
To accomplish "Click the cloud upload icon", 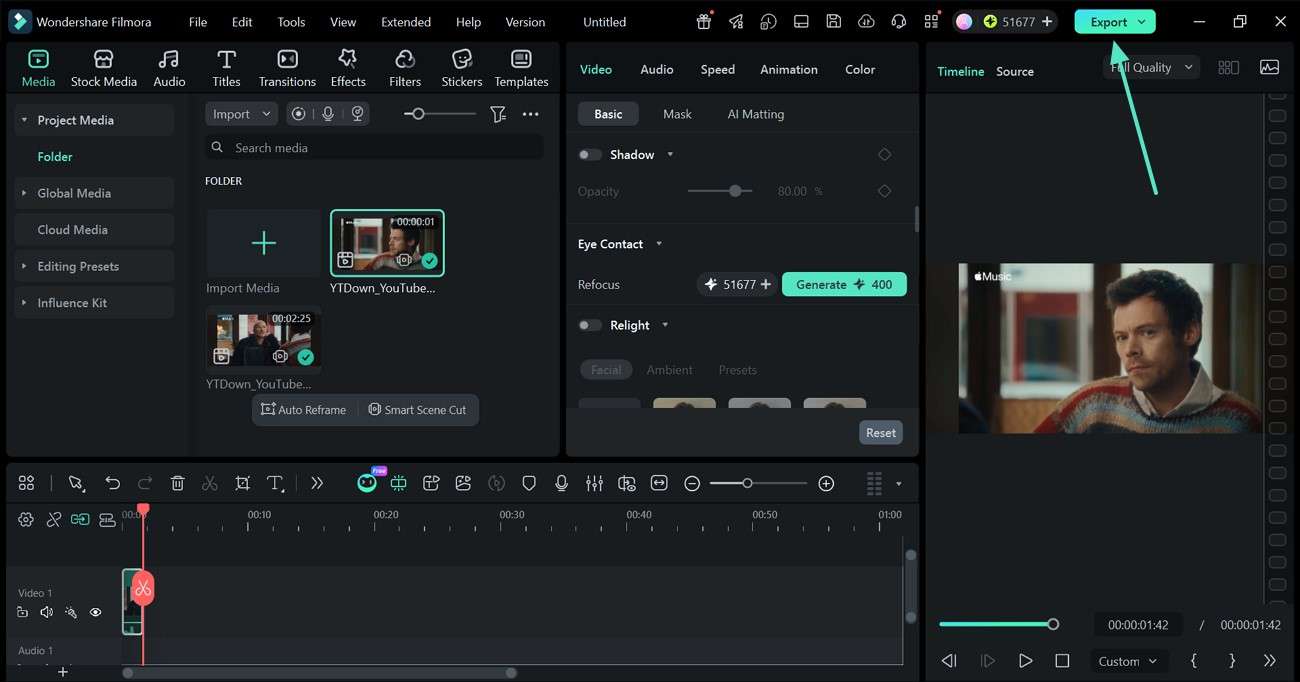I will coord(866,21).
